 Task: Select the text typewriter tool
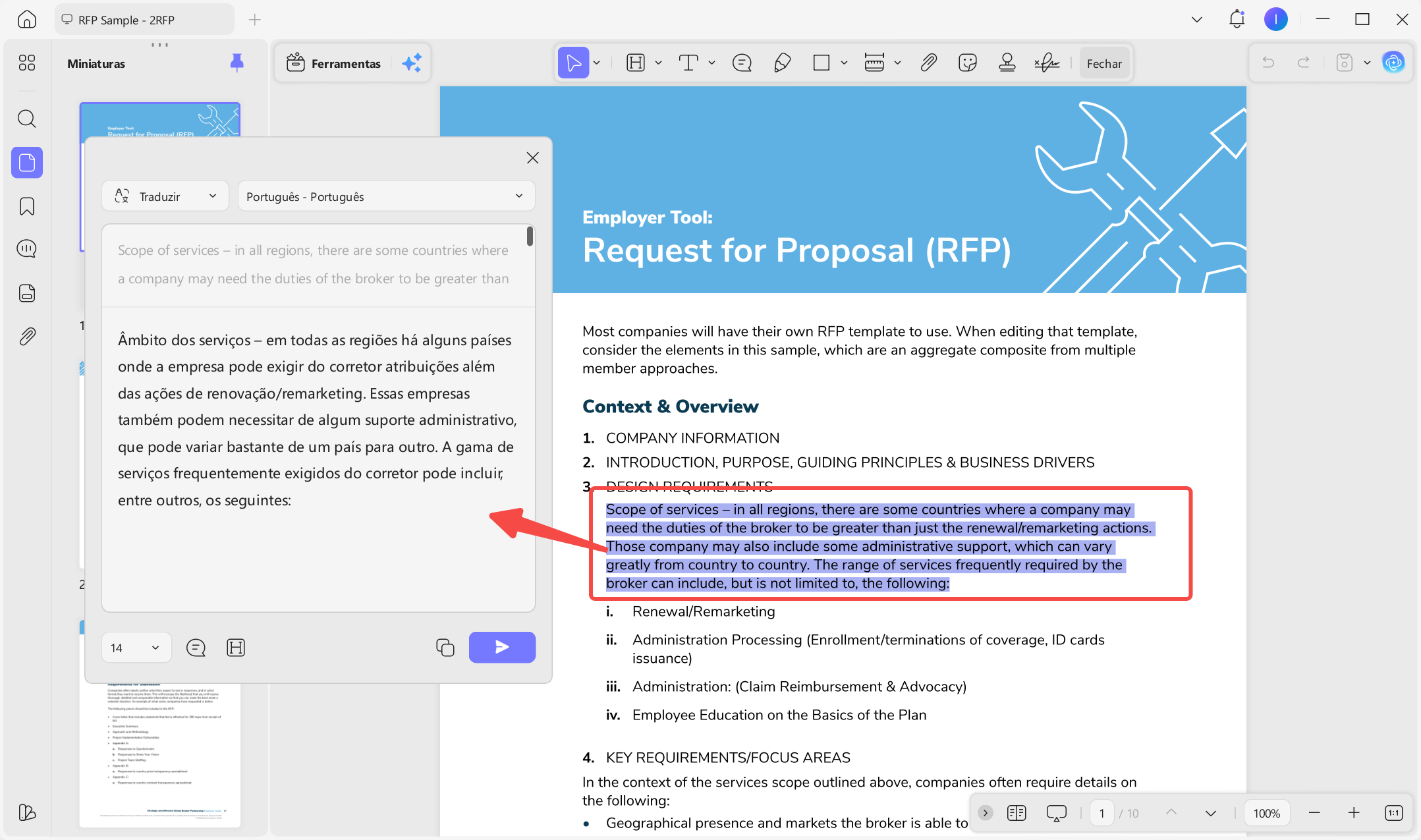click(688, 63)
